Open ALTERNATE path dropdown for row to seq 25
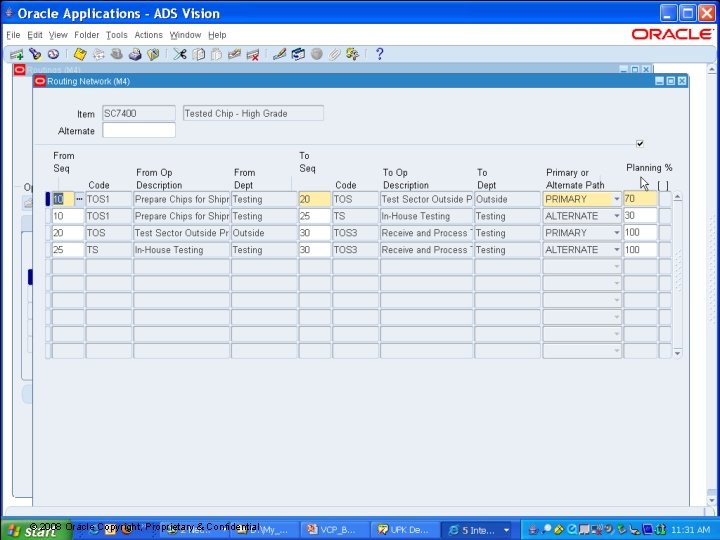Viewport: 720px width, 540px height. [617, 216]
